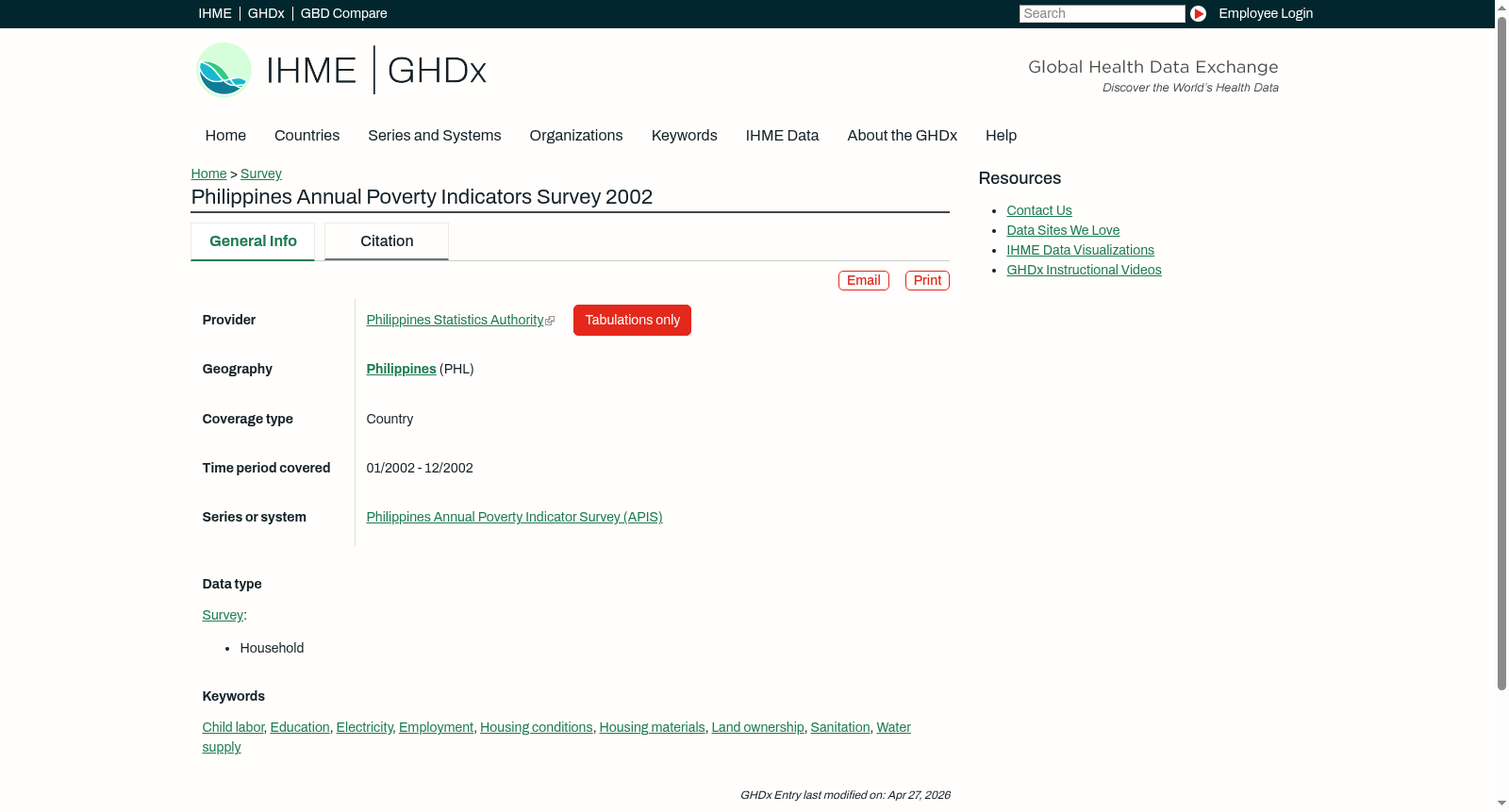Click the Survey data type link
Image resolution: width=1509 pixels, height=812 pixels.
pyautogui.click(x=223, y=615)
